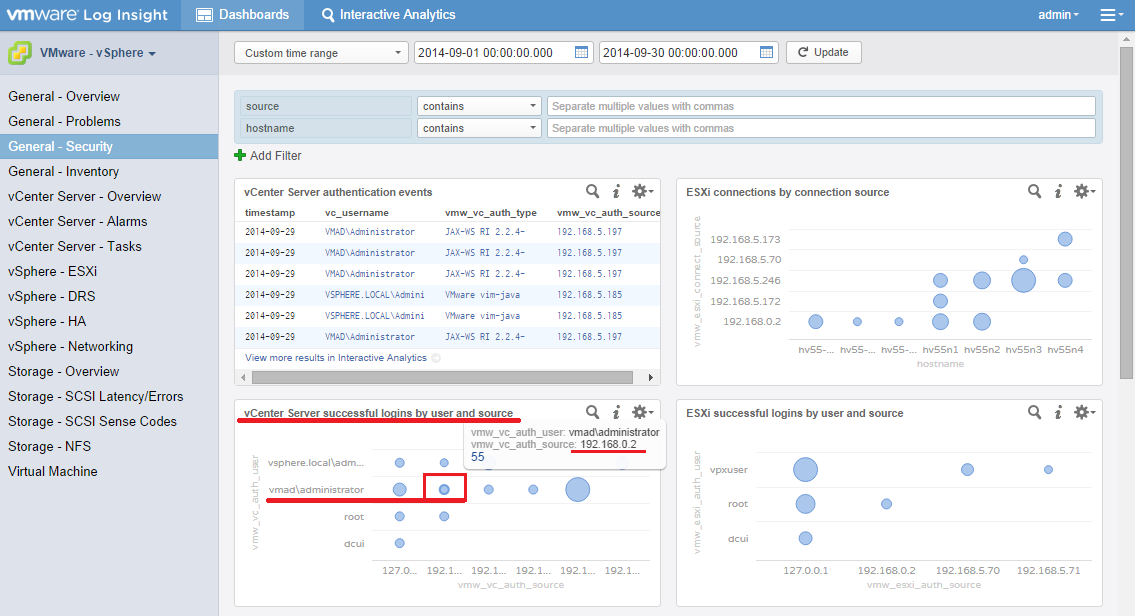This screenshot has width=1135, height=616.
Task: Click magnifier on vCenter Server authentication events
Action: point(592,191)
